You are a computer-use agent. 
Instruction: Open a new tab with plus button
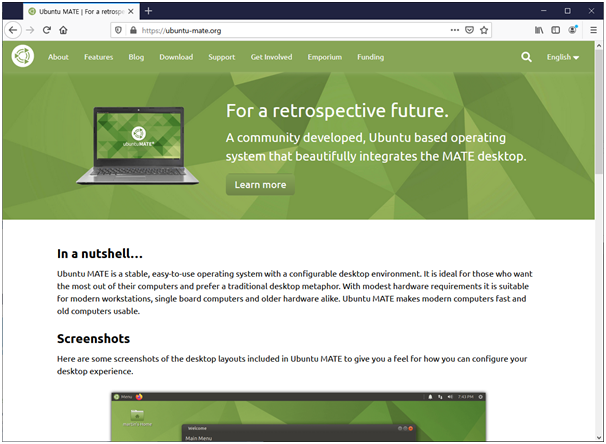[148, 11]
